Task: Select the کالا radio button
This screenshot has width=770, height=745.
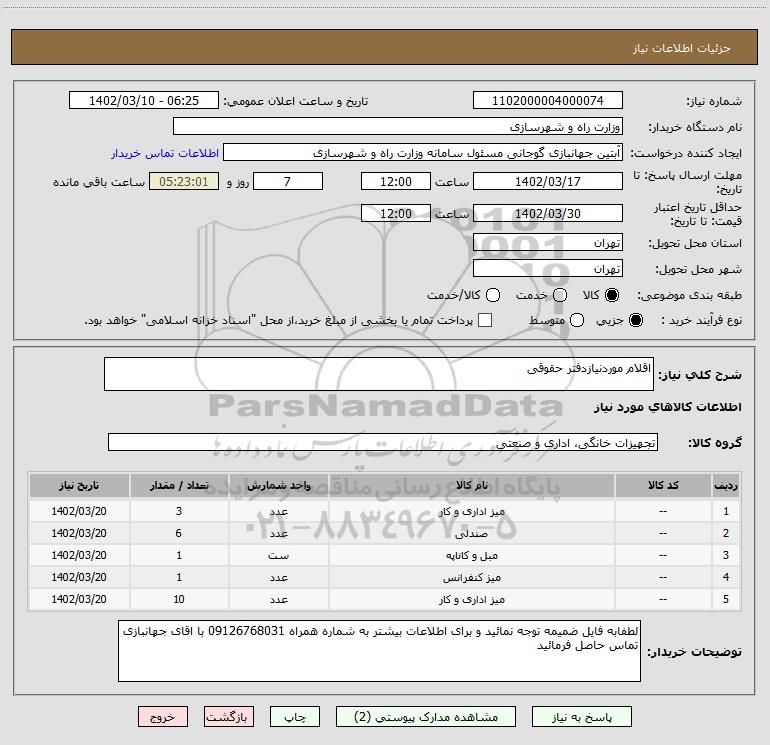Action: click(612, 295)
